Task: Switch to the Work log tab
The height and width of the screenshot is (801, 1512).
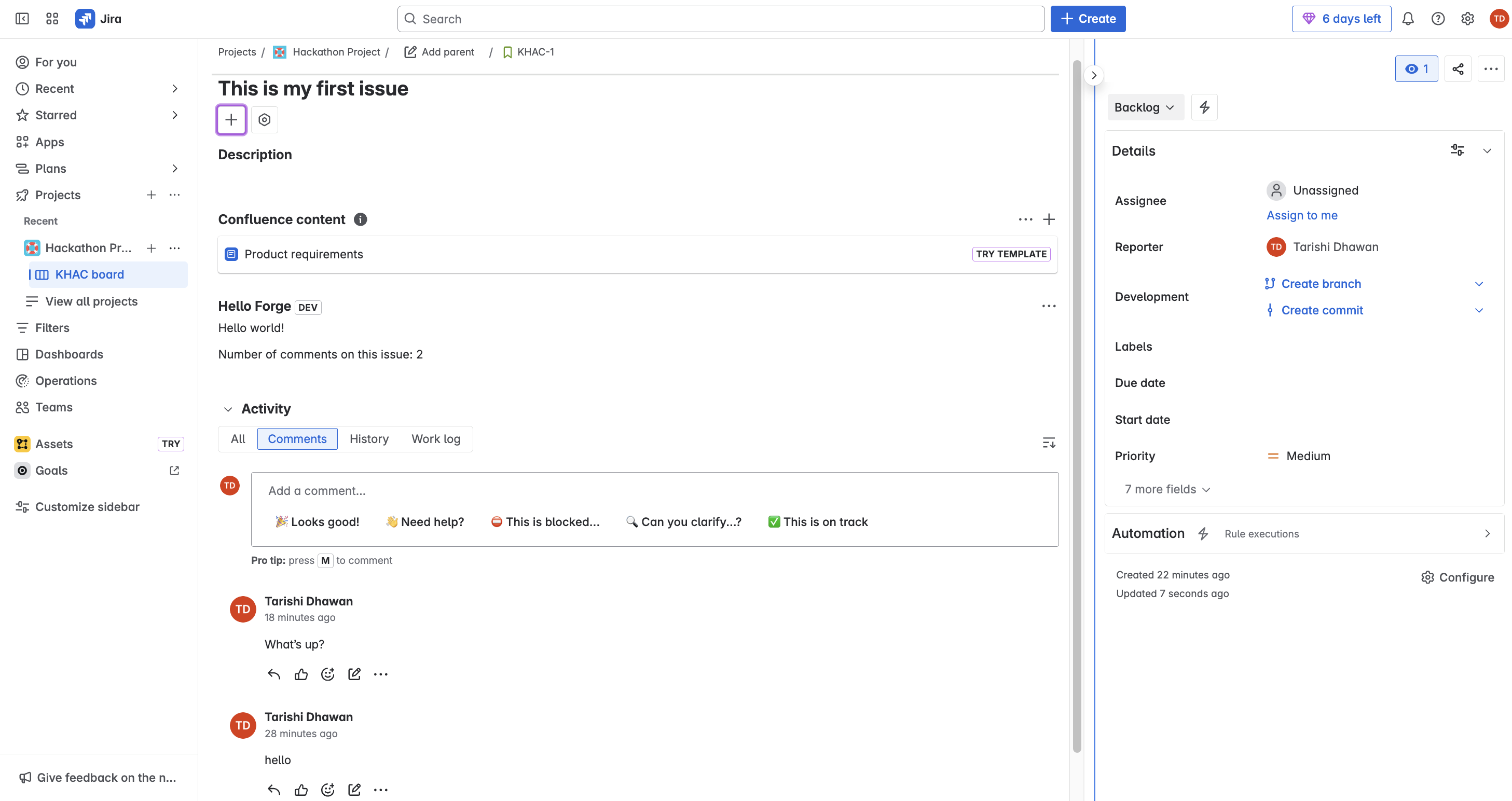Action: 435,439
